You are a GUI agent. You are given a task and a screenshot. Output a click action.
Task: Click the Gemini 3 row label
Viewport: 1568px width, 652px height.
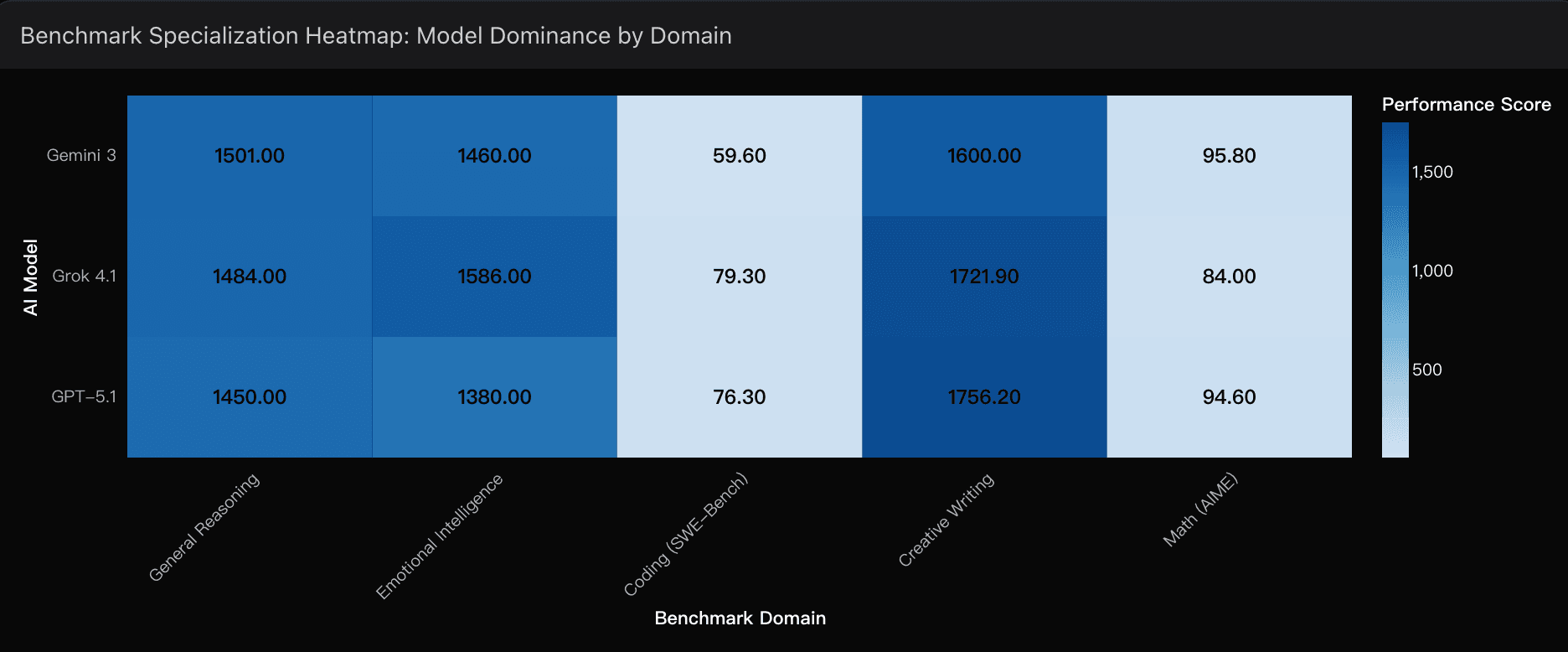[81, 155]
